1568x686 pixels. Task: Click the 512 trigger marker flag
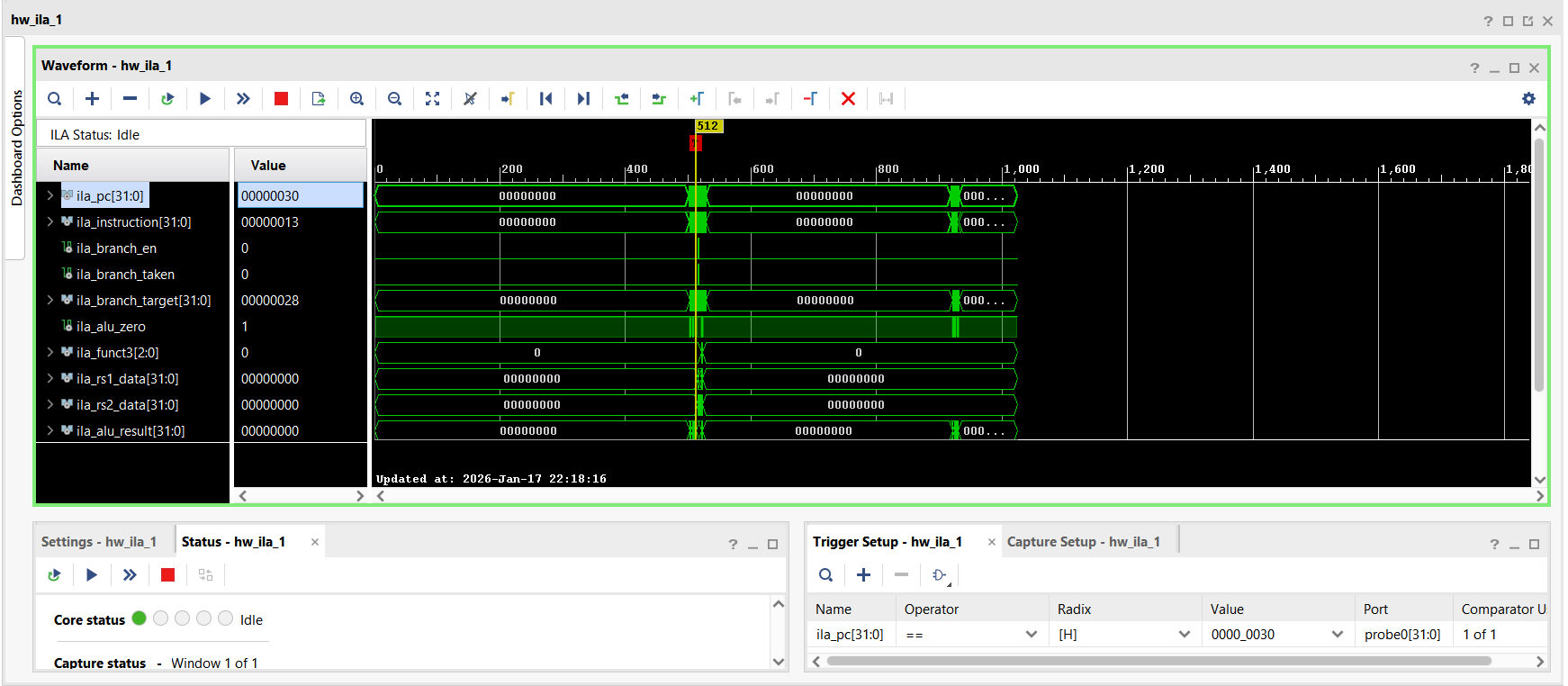point(708,126)
